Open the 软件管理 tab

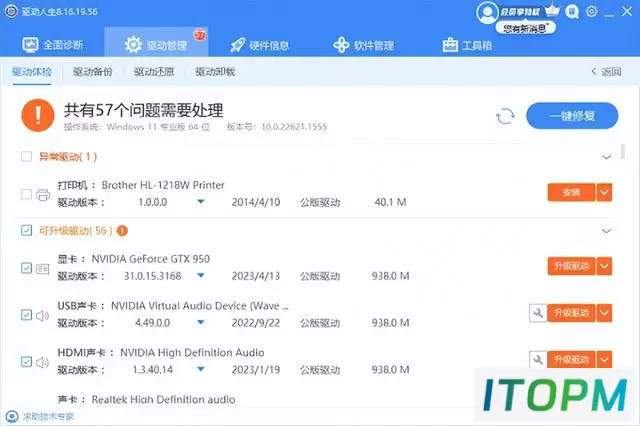point(364,45)
